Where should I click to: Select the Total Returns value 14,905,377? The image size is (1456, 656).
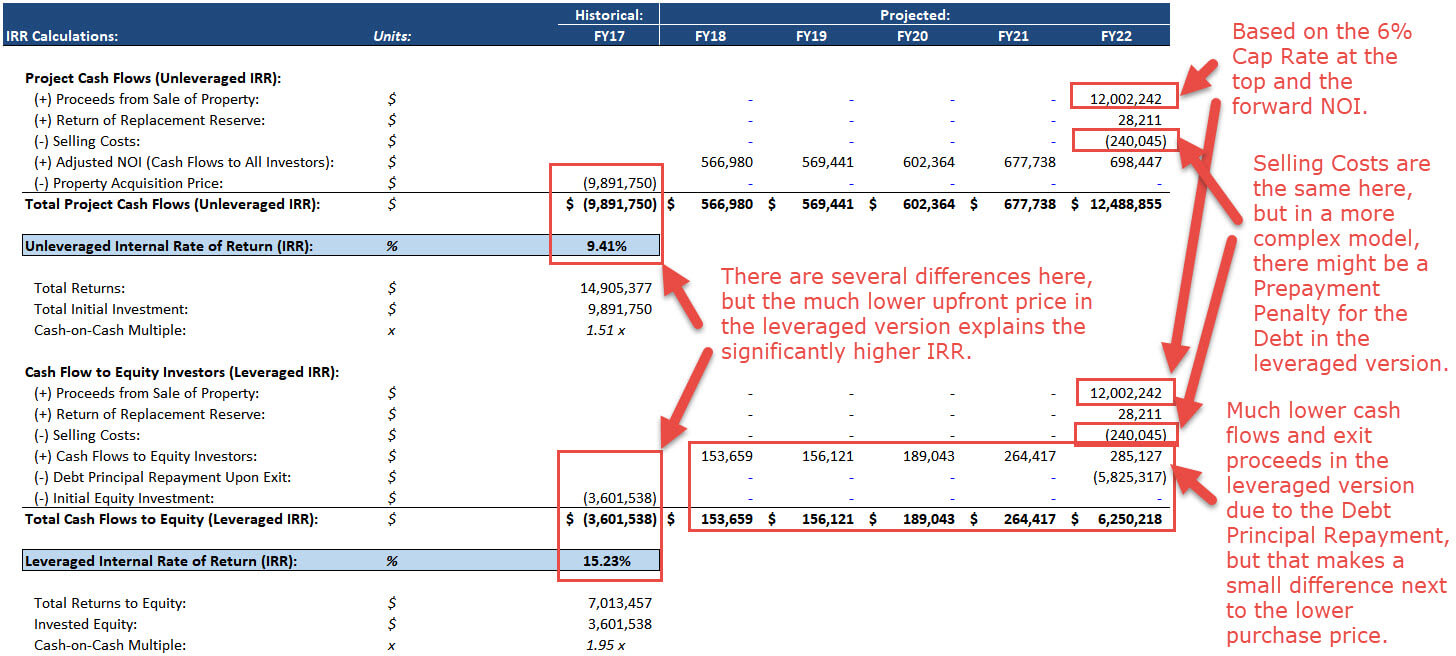pos(616,288)
